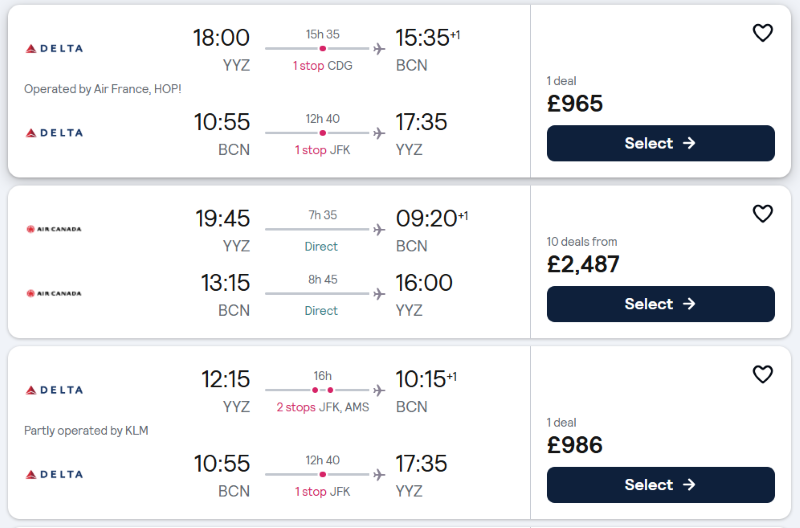Click the Delta logo for 18:00 departure
Viewport: 800px width, 528px height.
click(x=54, y=48)
